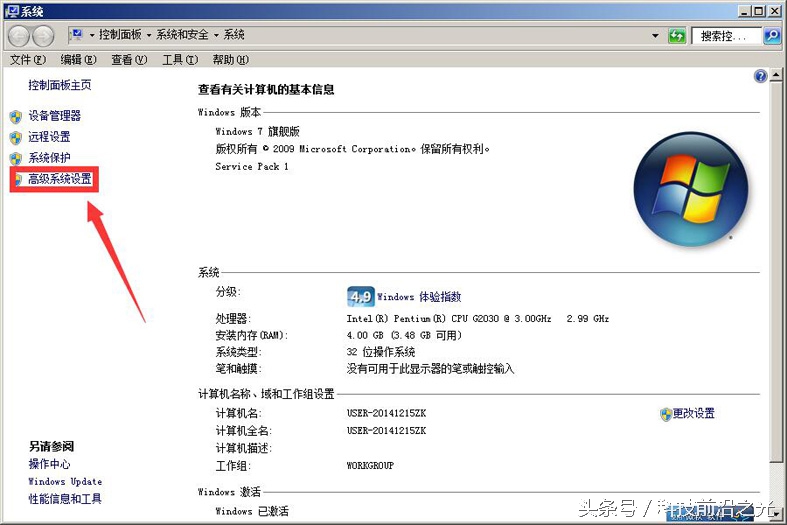Click the shield icon beside 远程设置
This screenshot has height=525, width=787.
[16, 138]
